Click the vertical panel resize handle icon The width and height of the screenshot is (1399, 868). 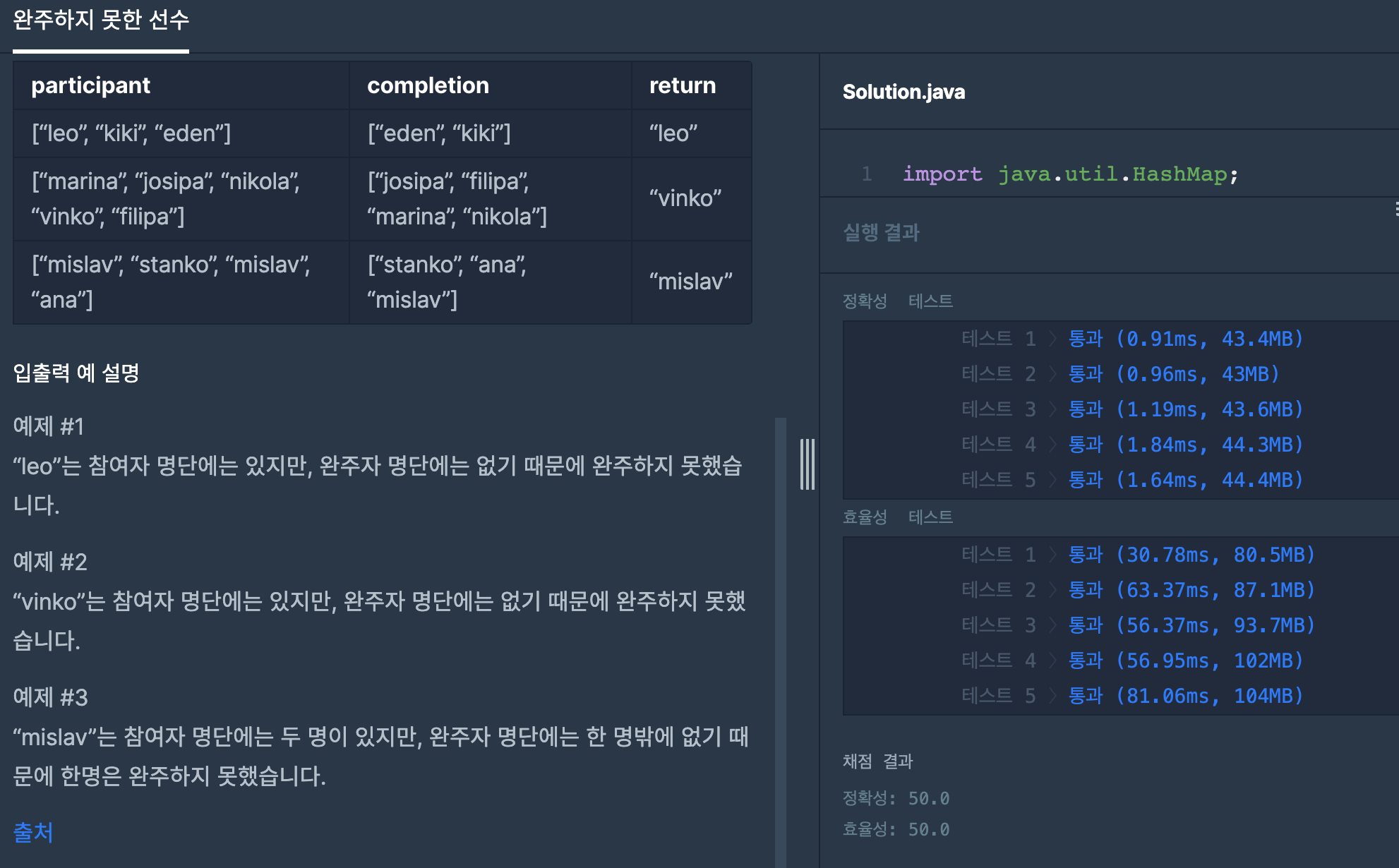coord(807,464)
